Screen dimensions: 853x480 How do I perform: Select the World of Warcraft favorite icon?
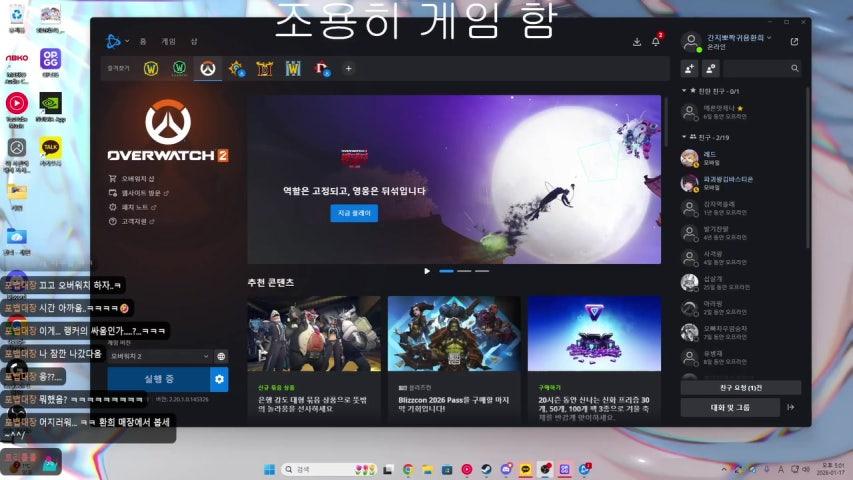(151, 69)
